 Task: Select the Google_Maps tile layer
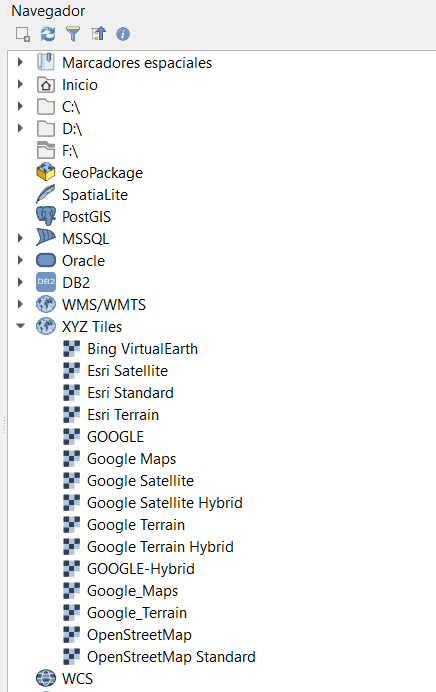(x=132, y=591)
